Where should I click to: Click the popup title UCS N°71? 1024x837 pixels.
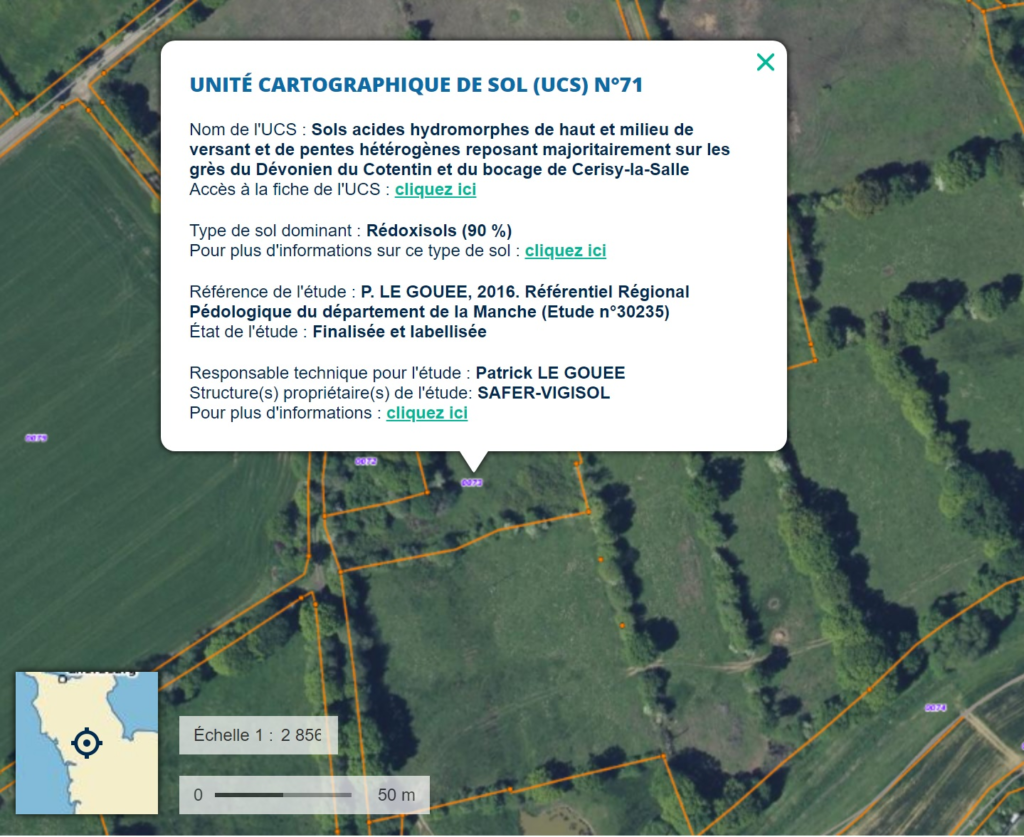tap(416, 85)
